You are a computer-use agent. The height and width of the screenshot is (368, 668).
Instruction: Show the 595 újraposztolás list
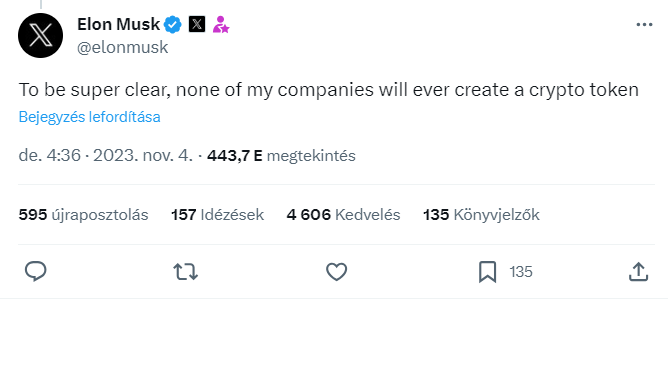(84, 215)
